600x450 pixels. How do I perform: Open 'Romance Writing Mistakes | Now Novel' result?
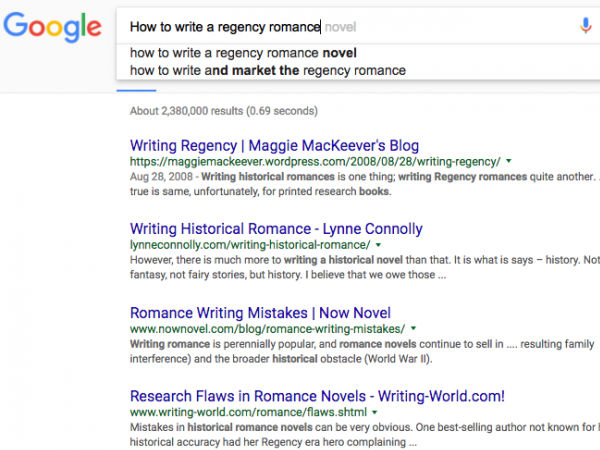(260, 313)
